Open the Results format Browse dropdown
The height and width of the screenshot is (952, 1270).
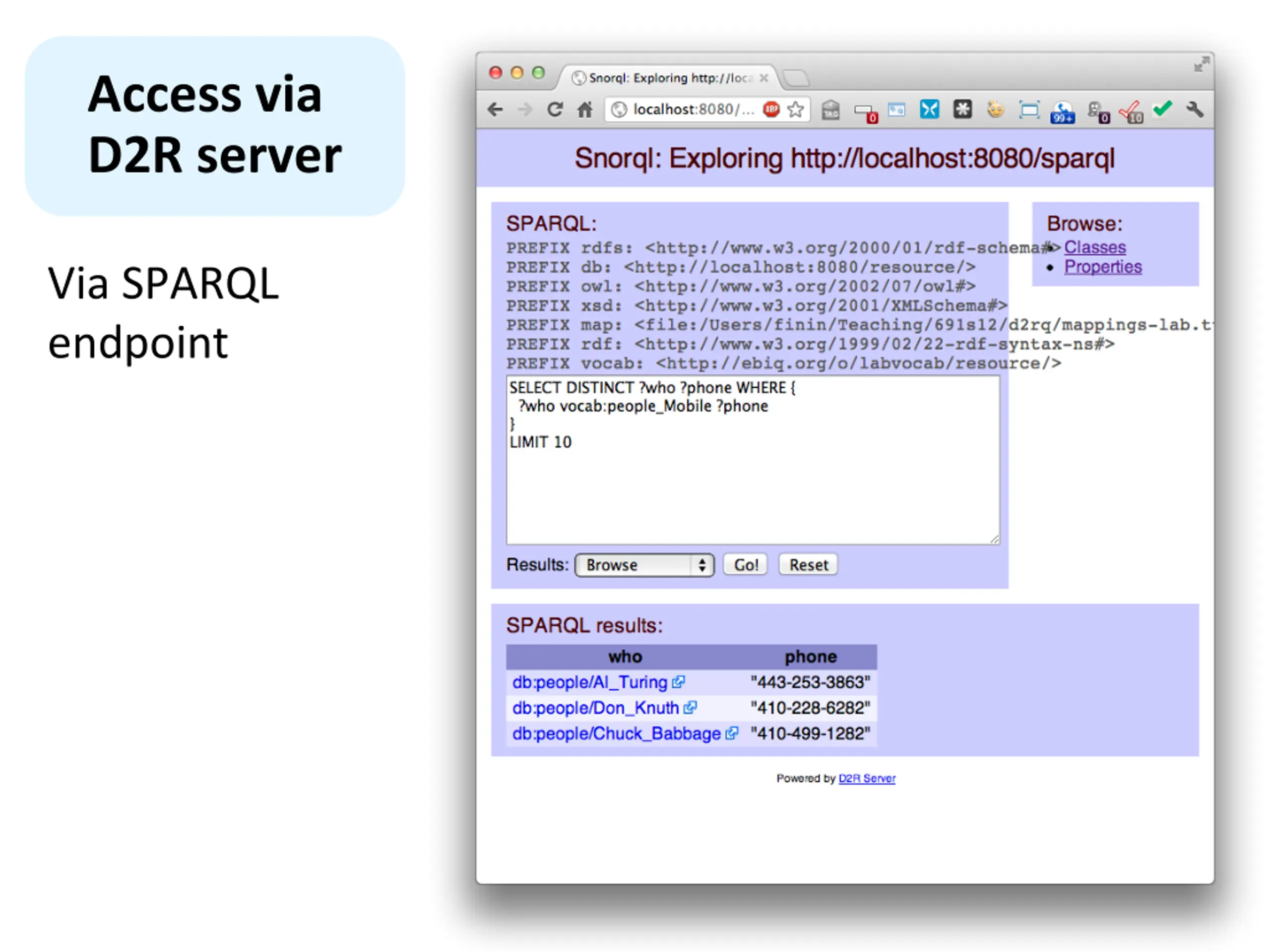point(644,565)
